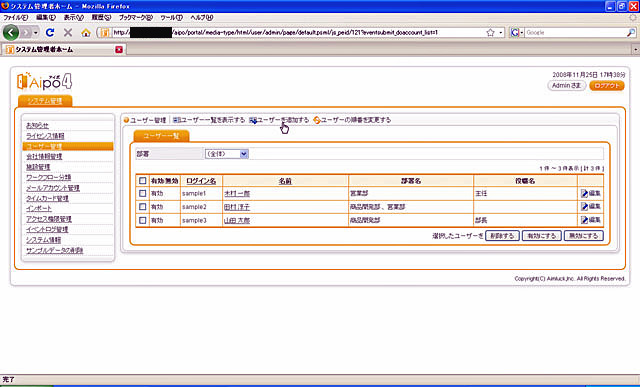The width and height of the screenshot is (640, 387).
Task: Click the Adminさま button
Action: click(x=567, y=86)
